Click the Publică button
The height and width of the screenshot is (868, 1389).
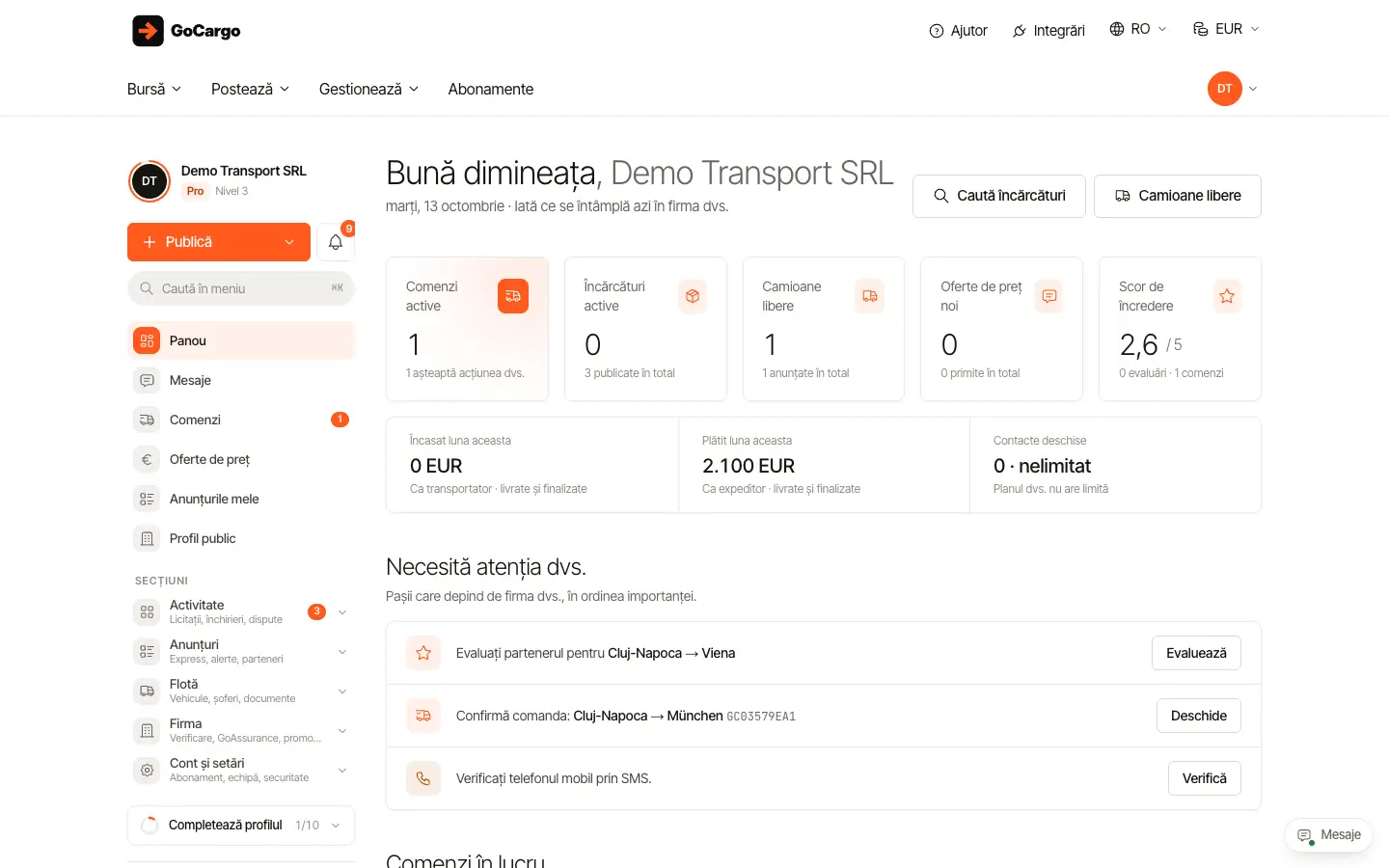tap(219, 242)
